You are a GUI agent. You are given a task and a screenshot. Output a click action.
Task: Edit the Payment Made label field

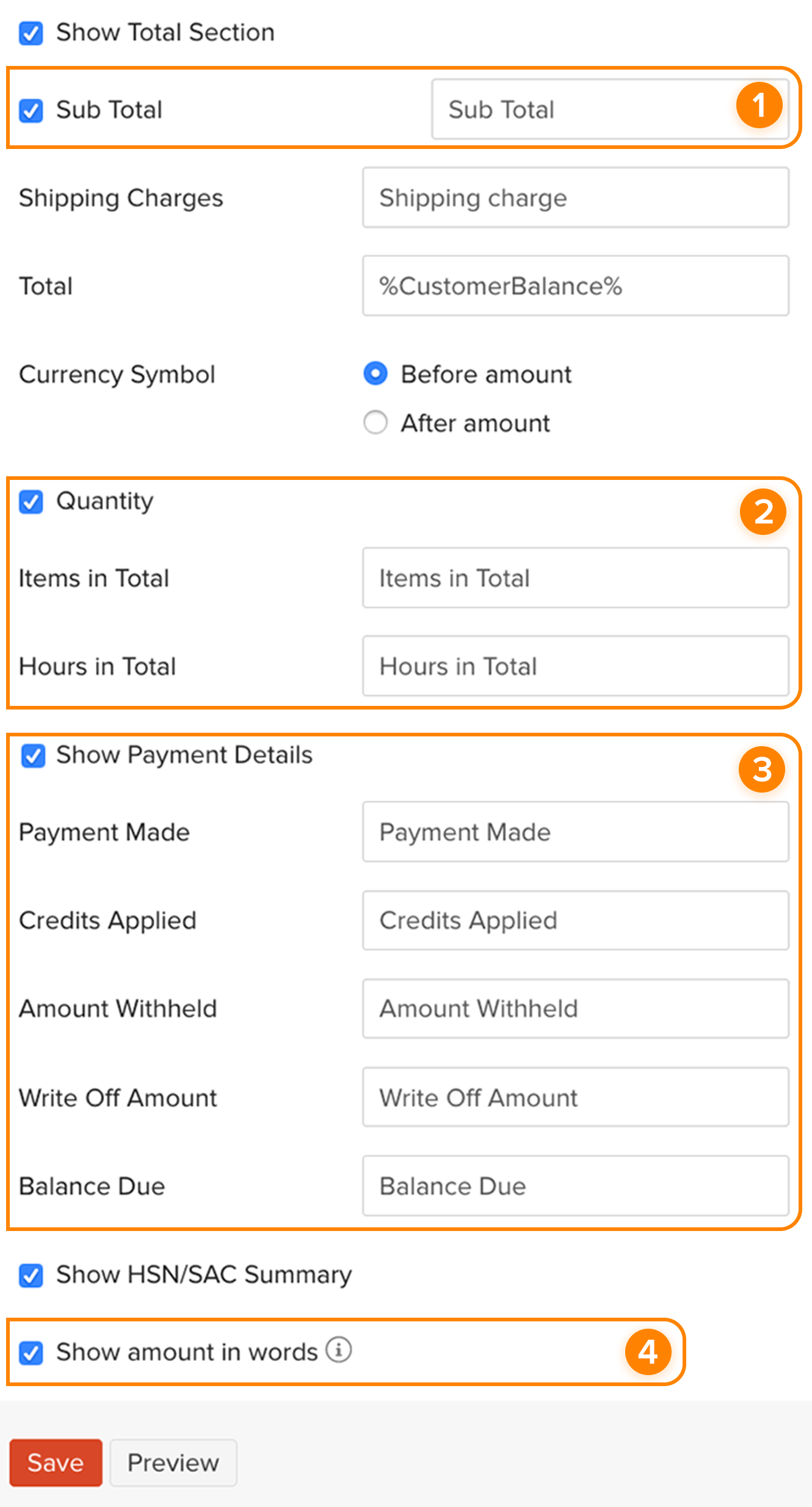click(x=575, y=832)
